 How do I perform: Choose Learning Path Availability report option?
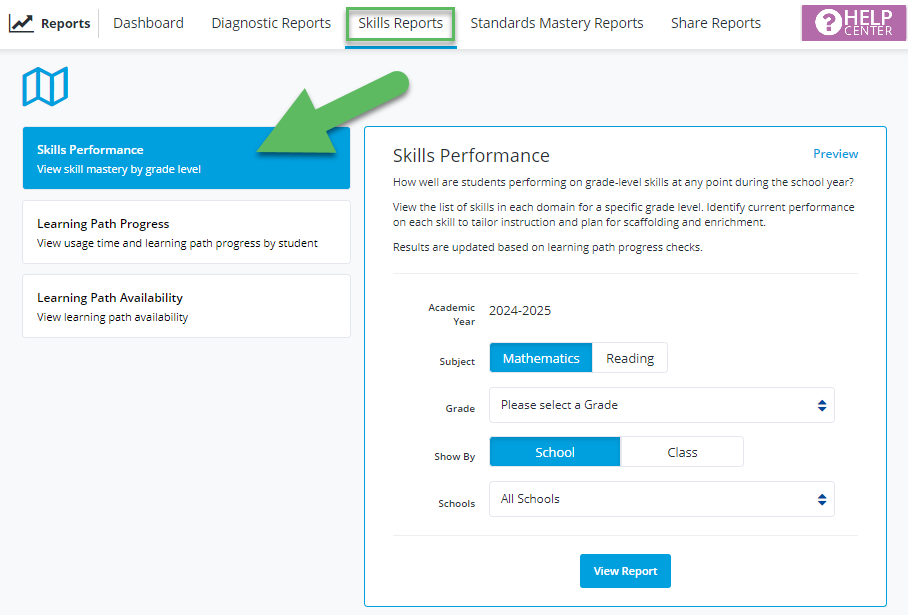(186, 306)
